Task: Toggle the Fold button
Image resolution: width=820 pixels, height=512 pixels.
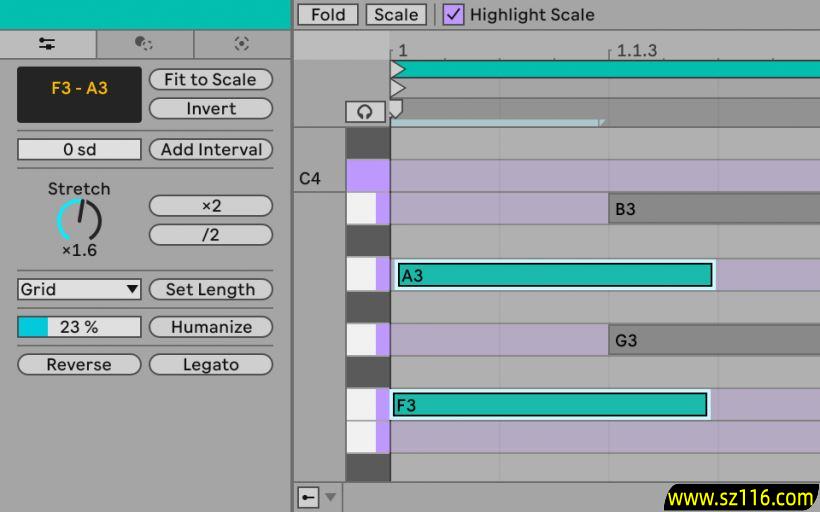Action: pos(327,14)
